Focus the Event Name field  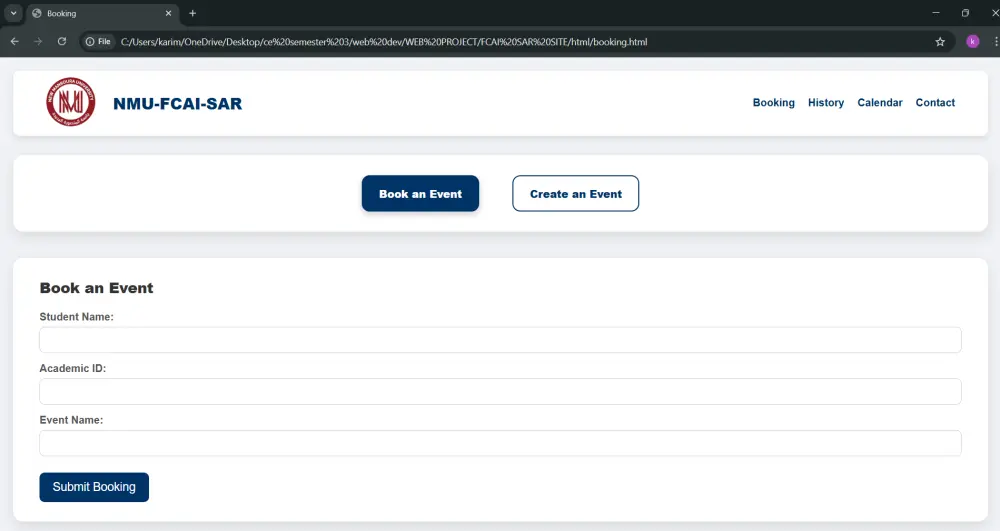500,443
